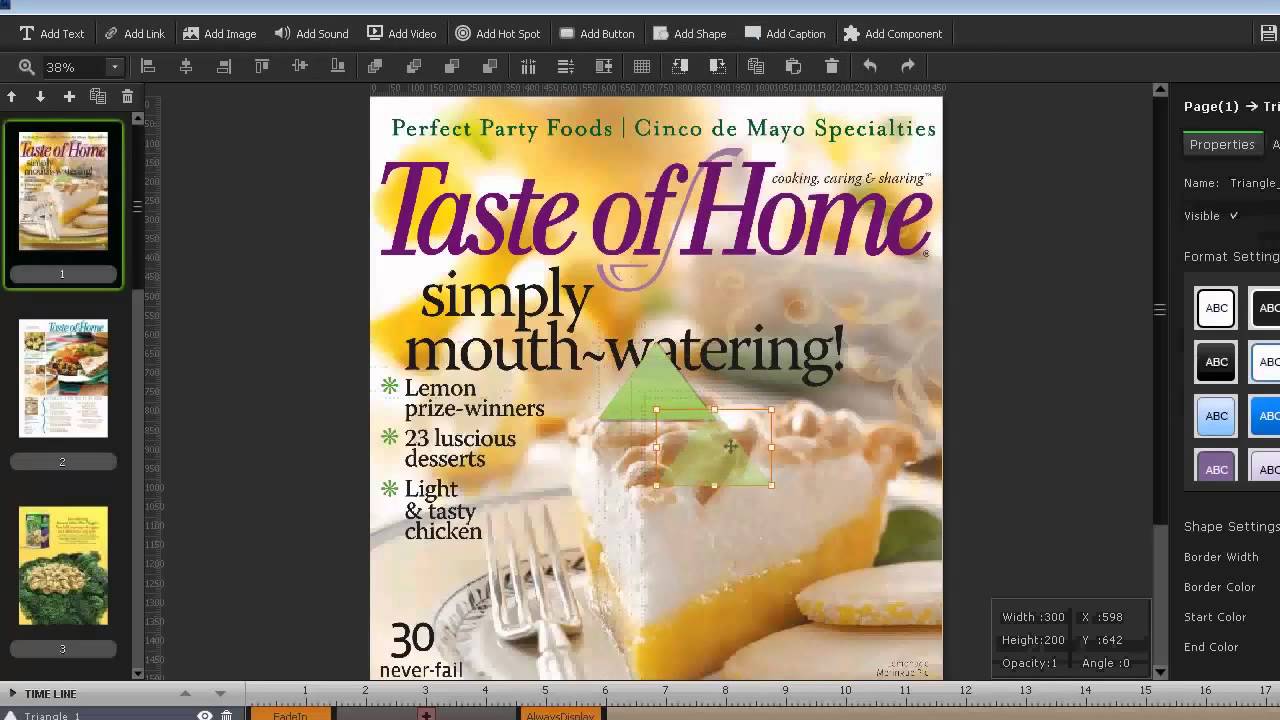The height and width of the screenshot is (720, 1280).
Task: Align selected objects to the right edge
Action: [224, 66]
